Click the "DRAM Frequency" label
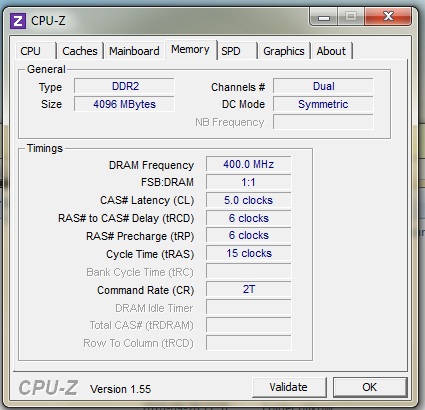 pos(151,165)
